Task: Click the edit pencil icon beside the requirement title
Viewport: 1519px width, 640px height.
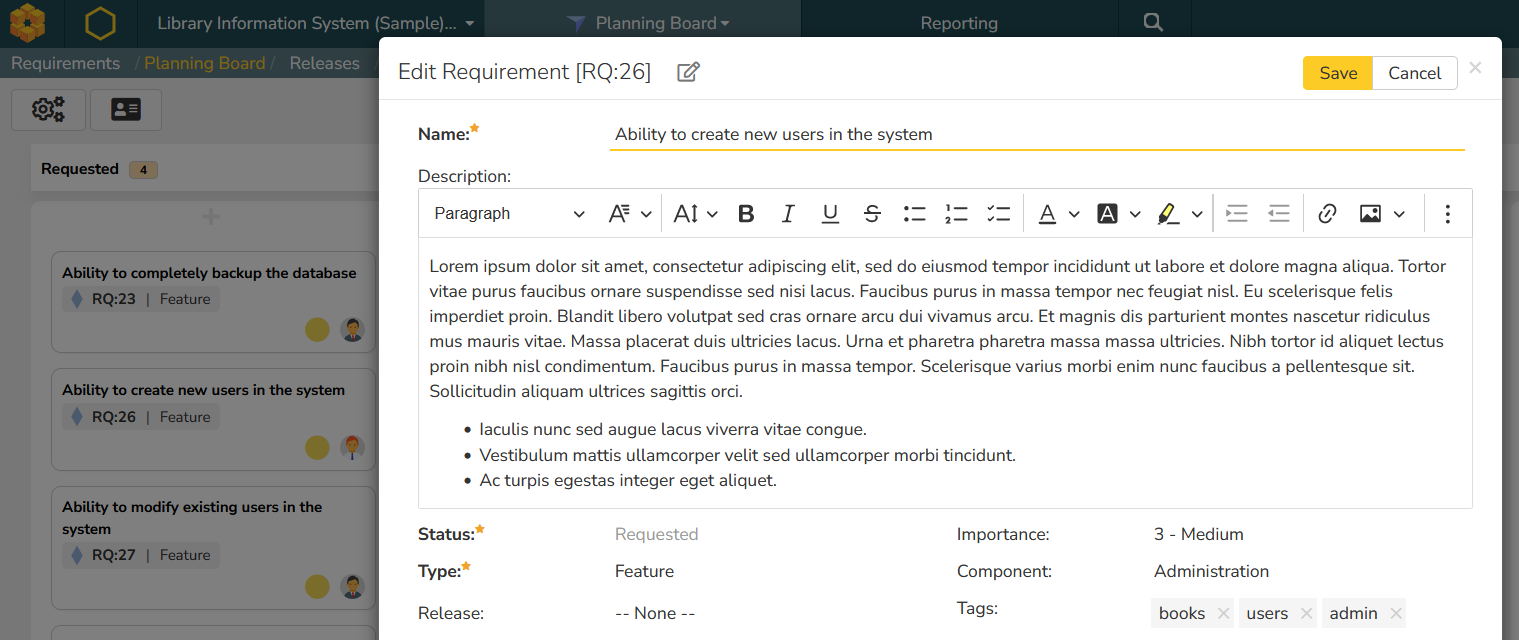Action: tap(688, 72)
